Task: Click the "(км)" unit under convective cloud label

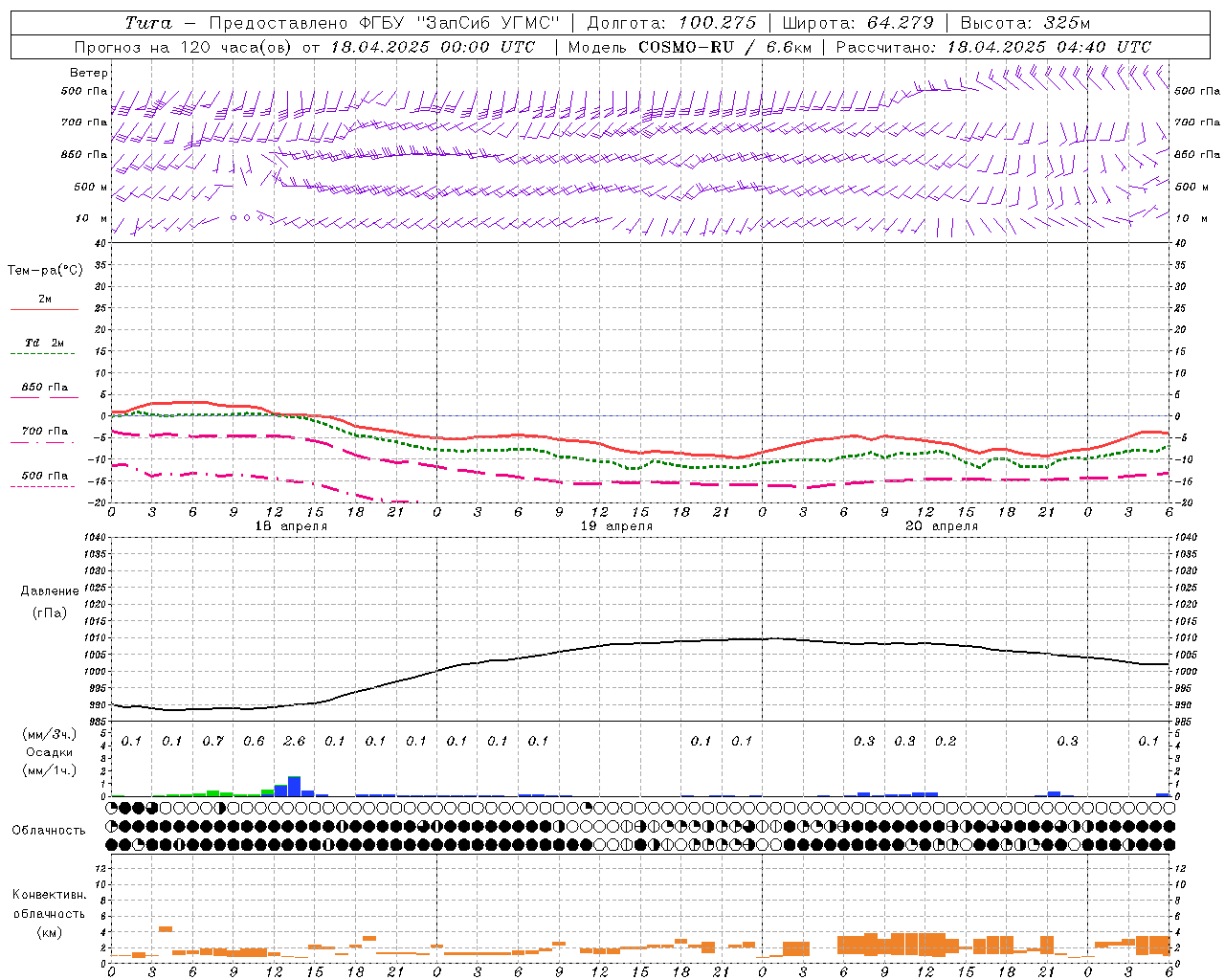Action: click(x=49, y=932)
